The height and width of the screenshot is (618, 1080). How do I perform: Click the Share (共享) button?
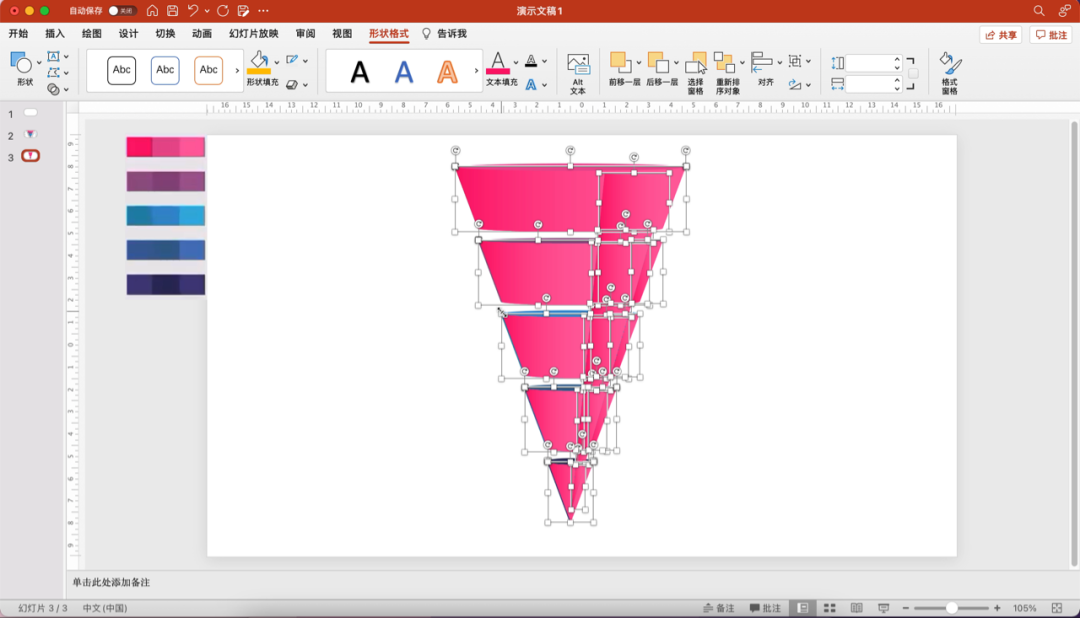coord(1001,34)
